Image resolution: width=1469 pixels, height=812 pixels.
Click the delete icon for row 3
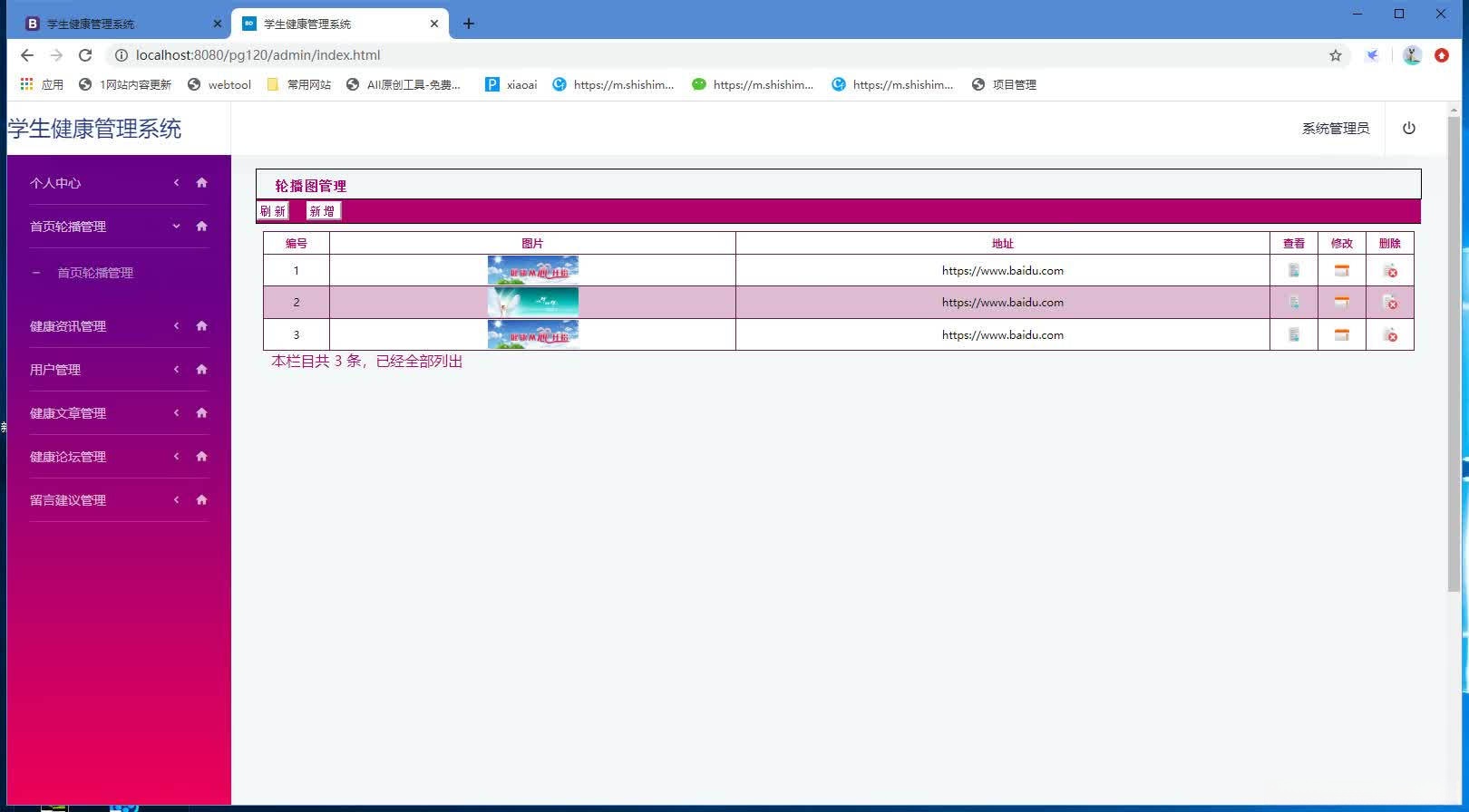click(1390, 334)
